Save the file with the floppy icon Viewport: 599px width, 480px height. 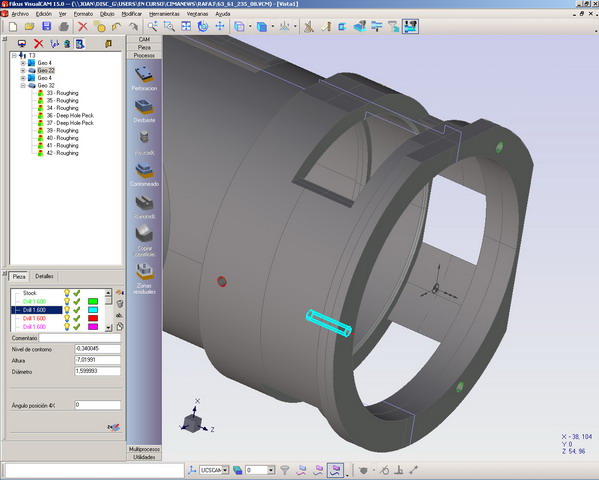click(x=46, y=26)
